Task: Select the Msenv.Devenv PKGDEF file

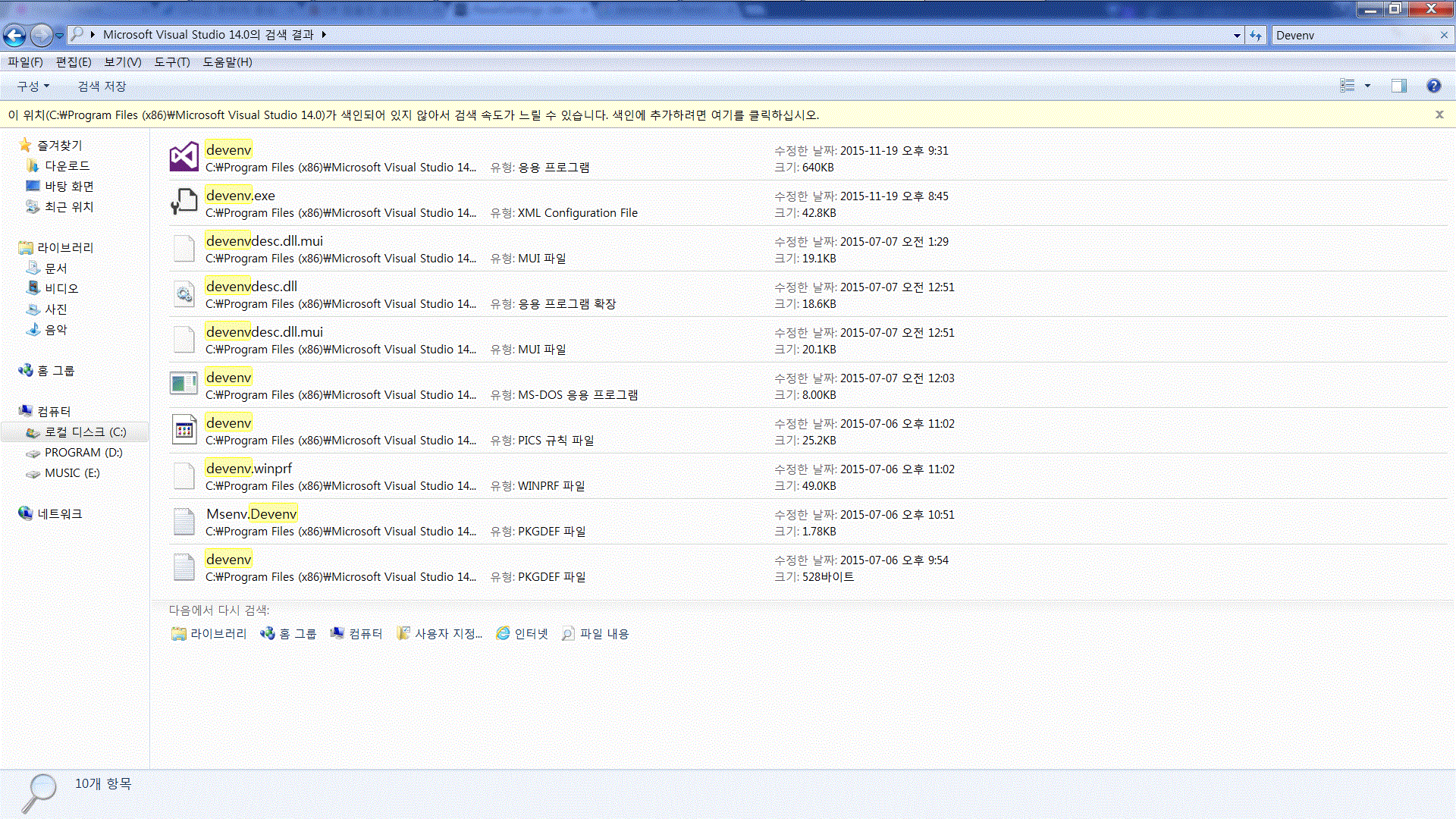Action: [252, 514]
